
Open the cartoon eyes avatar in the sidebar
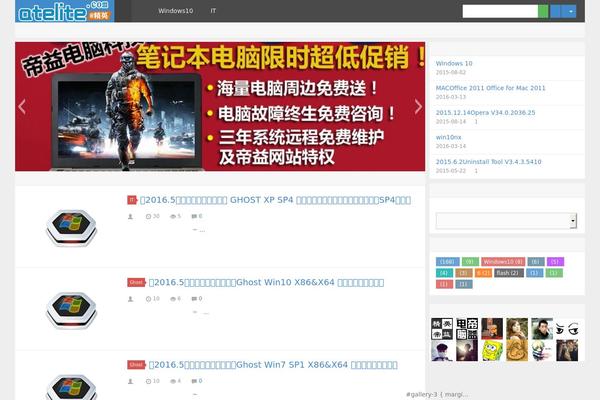click(567, 329)
